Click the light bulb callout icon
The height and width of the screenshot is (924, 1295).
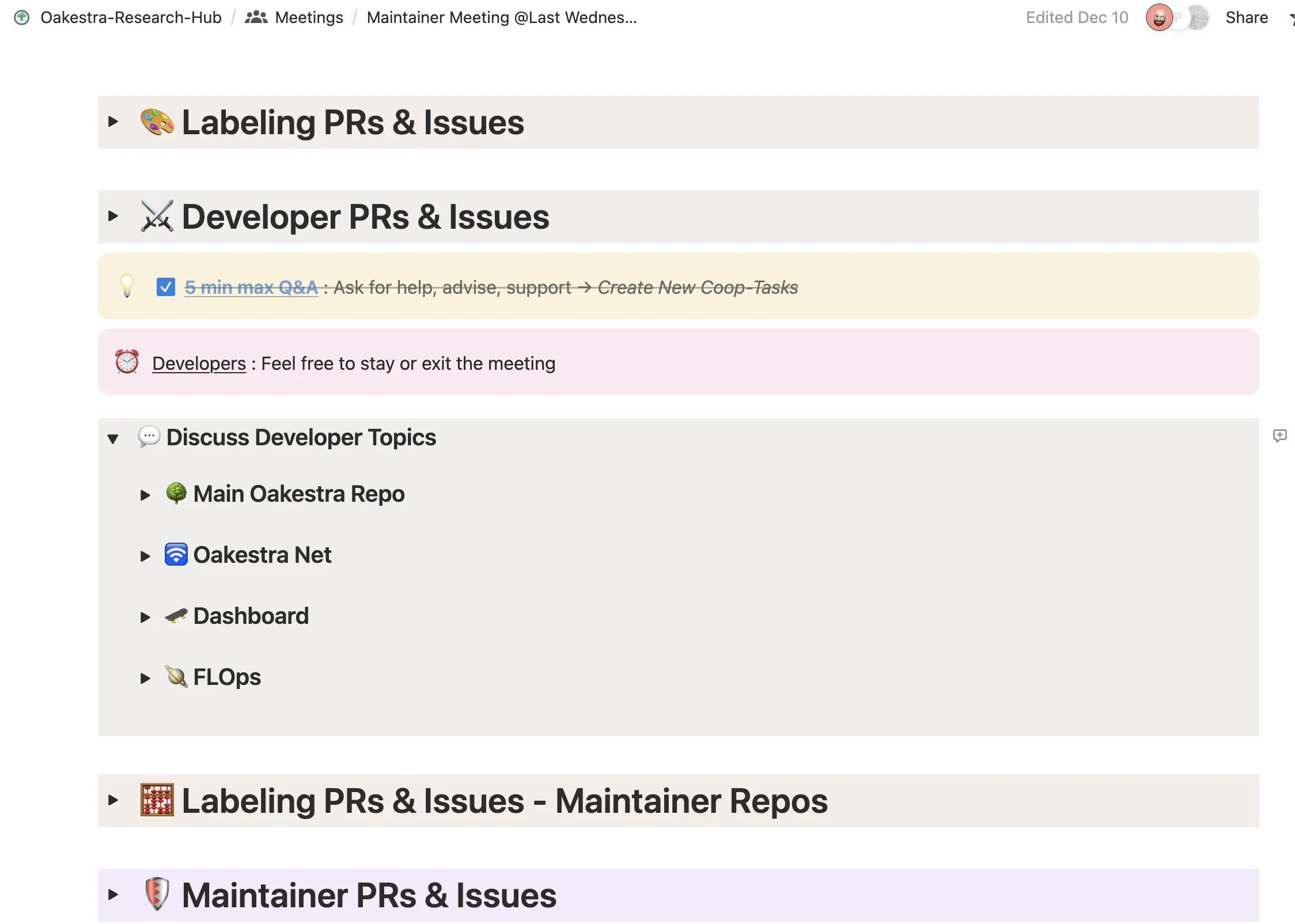(127, 286)
